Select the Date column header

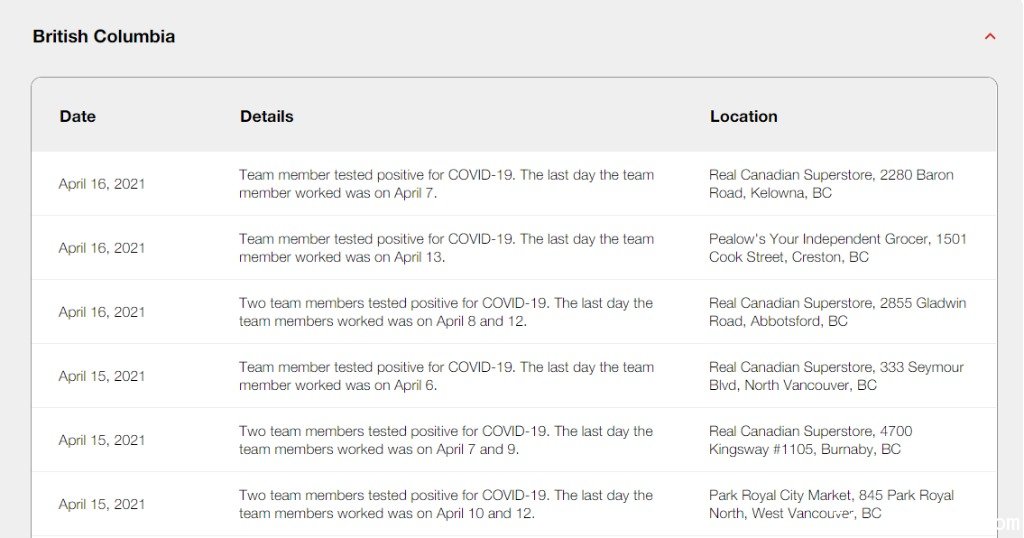[x=78, y=116]
